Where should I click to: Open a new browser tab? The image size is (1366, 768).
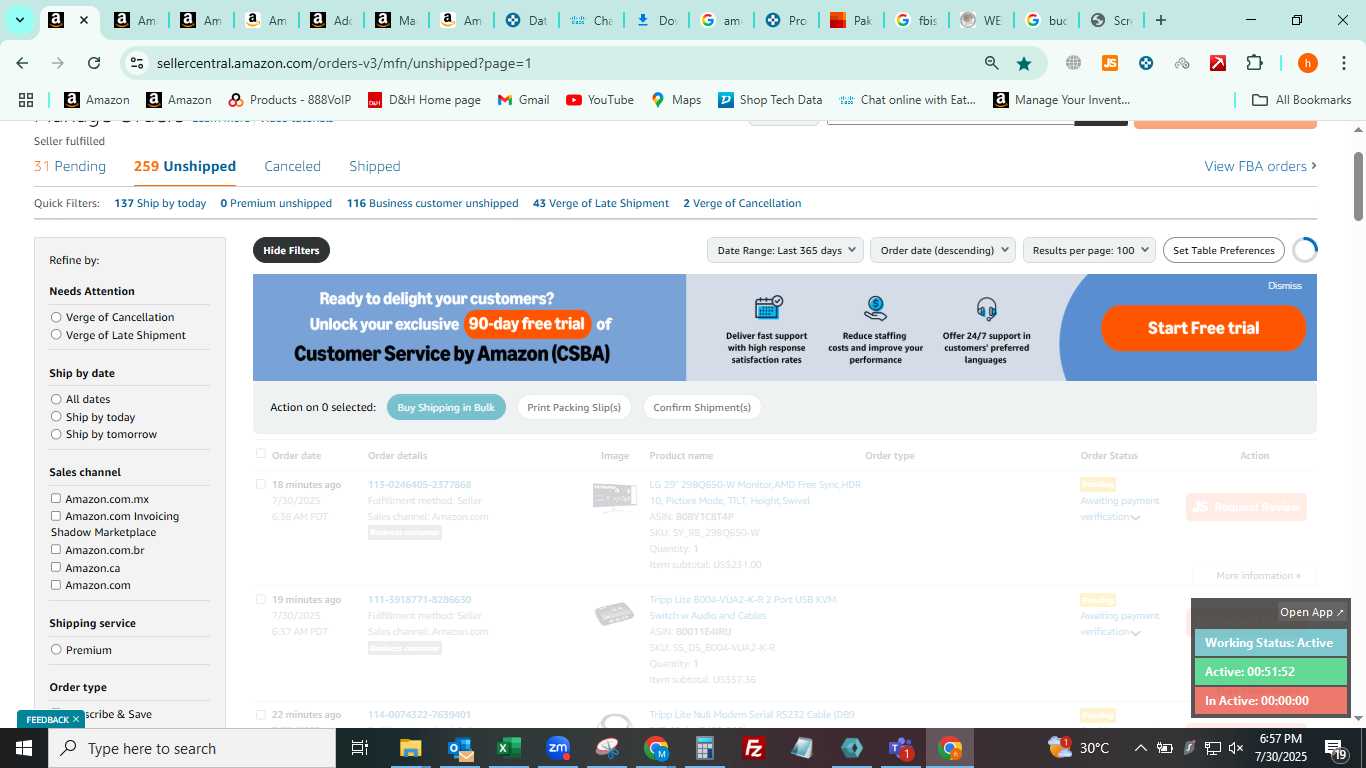pyautogui.click(x=1160, y=20)
